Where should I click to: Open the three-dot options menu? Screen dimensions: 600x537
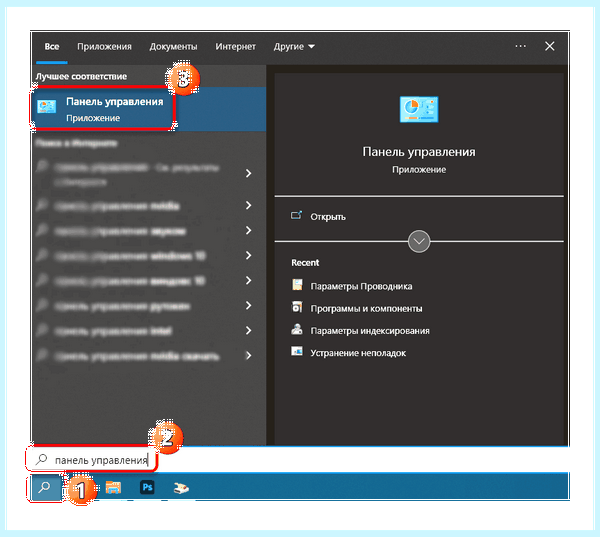pyautogui.click(x=520, y=46)
